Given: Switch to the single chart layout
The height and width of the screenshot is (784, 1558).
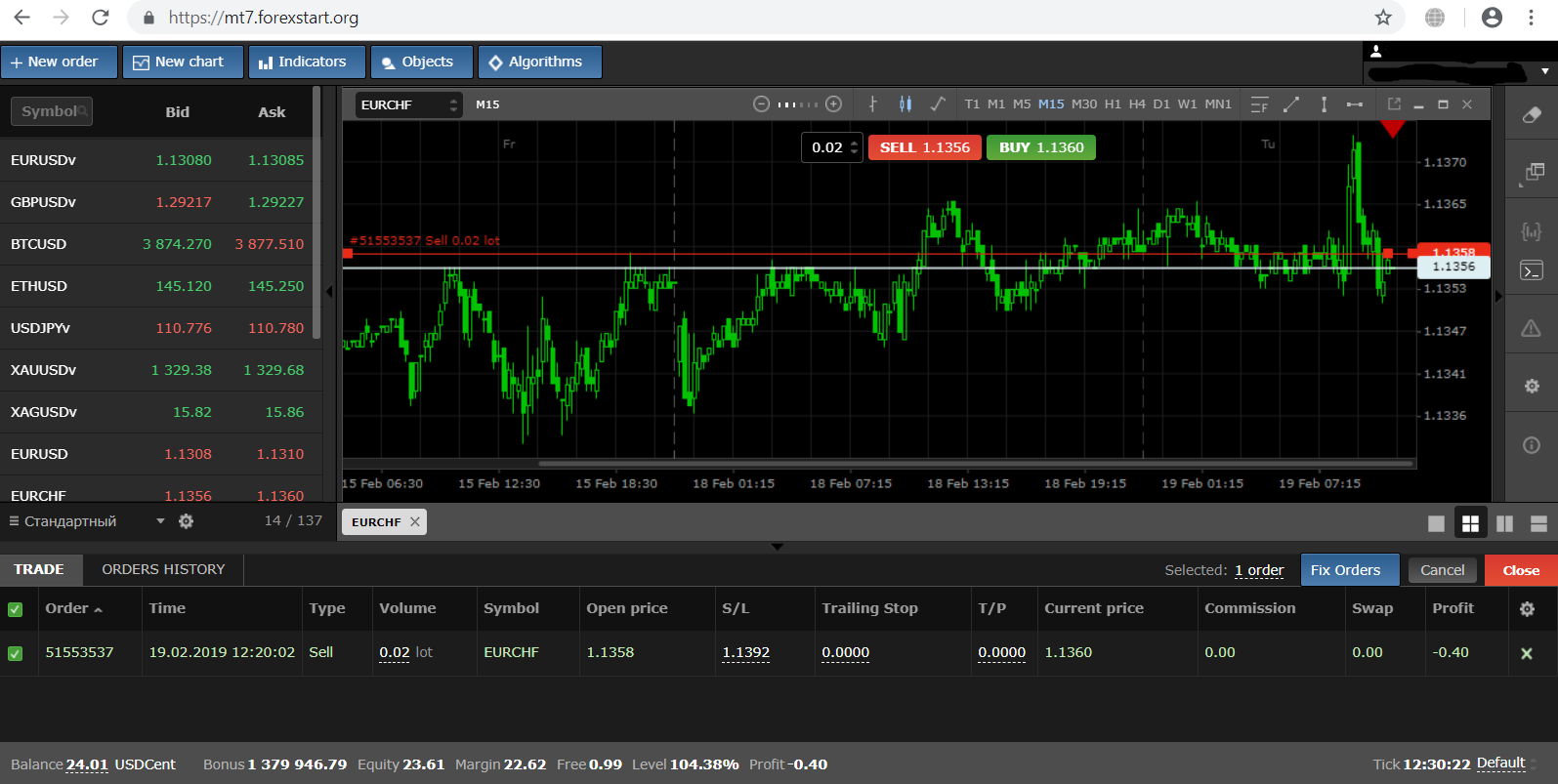Looking at the screenshot, I should tap(1436, 523).
